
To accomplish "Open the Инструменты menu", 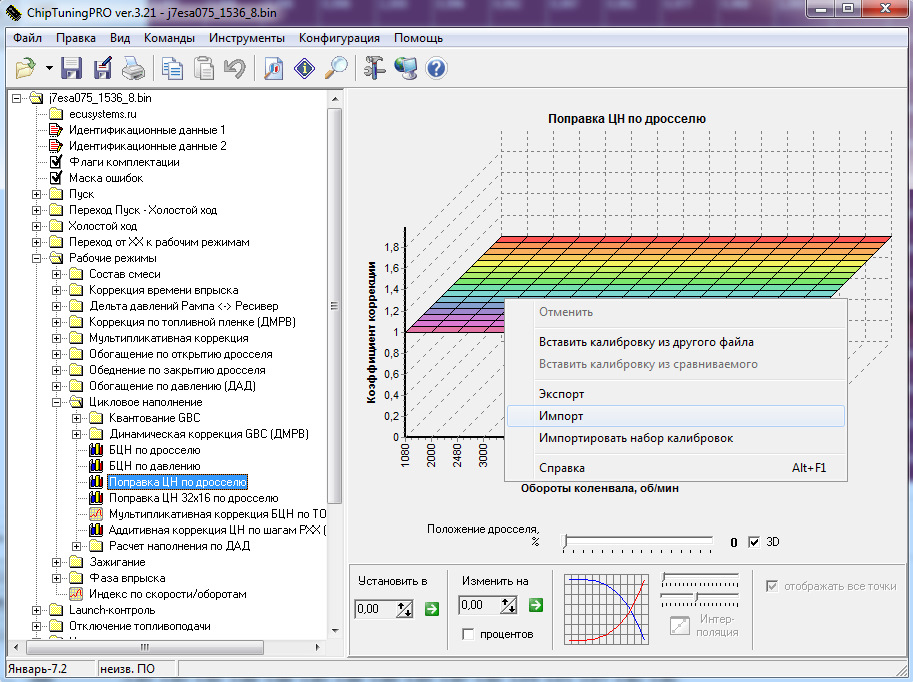I will (247, 38).
